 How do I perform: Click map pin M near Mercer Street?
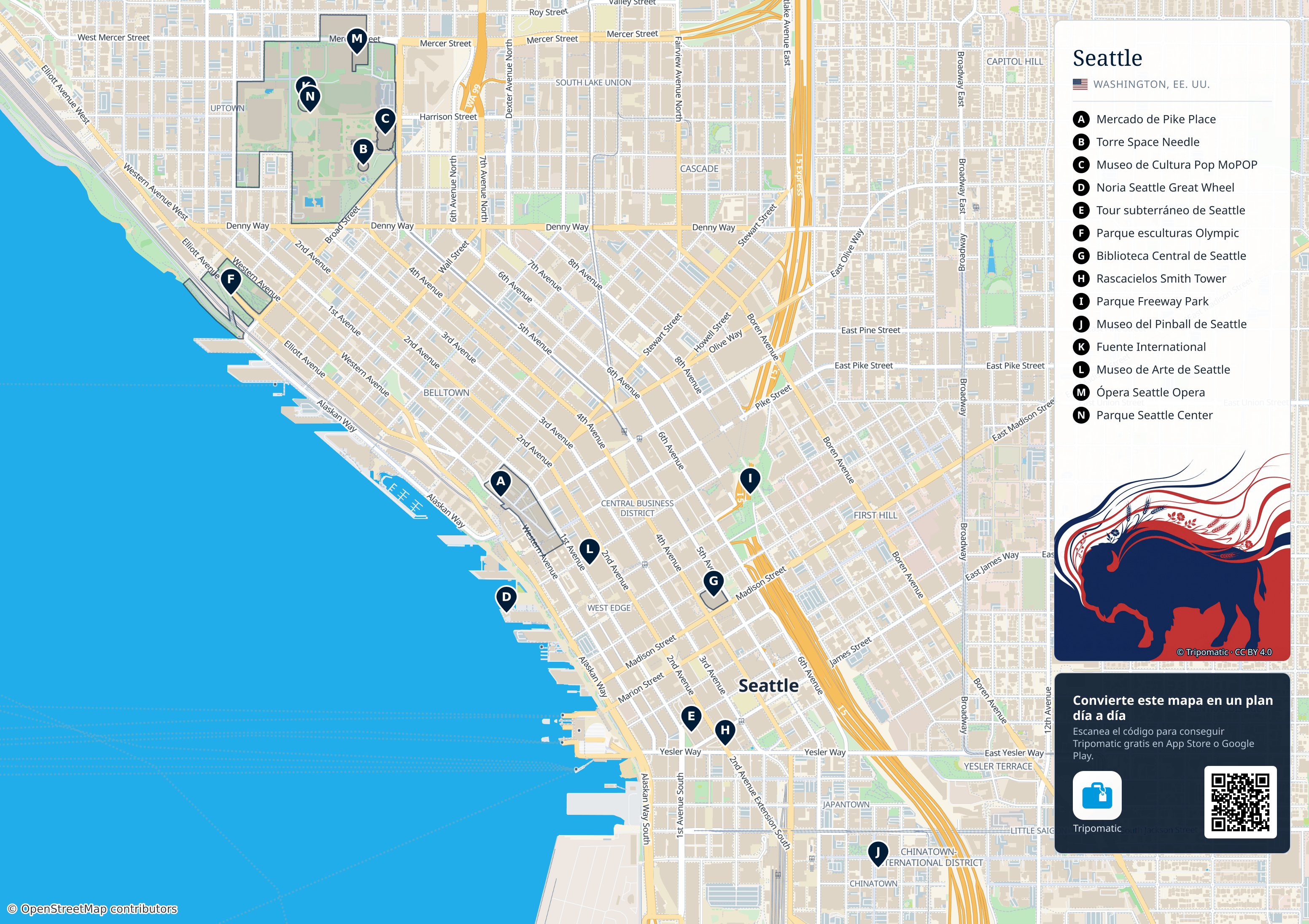click(357, 41)
